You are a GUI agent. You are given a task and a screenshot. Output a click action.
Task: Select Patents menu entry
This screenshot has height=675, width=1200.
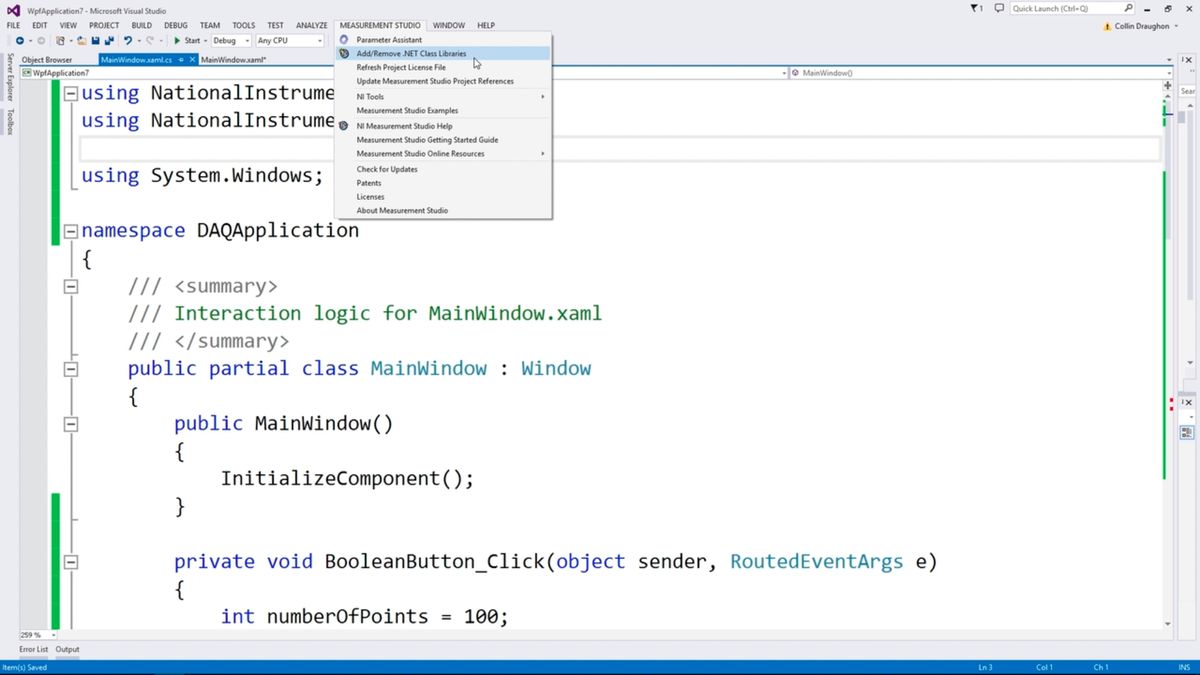click(x=444, y=183)
